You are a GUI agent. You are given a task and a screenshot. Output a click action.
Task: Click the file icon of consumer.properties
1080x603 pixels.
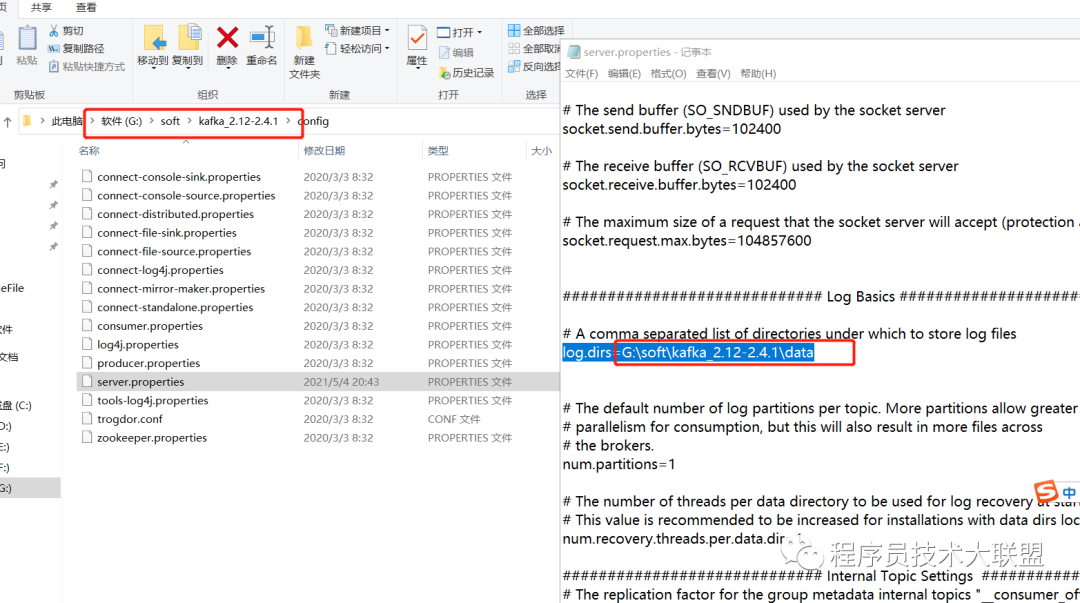[87, 325]
